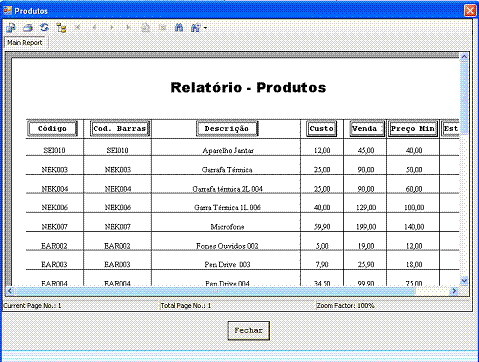The height and width of the screenshot is (362, 479).
Task: Click the Fechar button
Action: pos(248,330)
